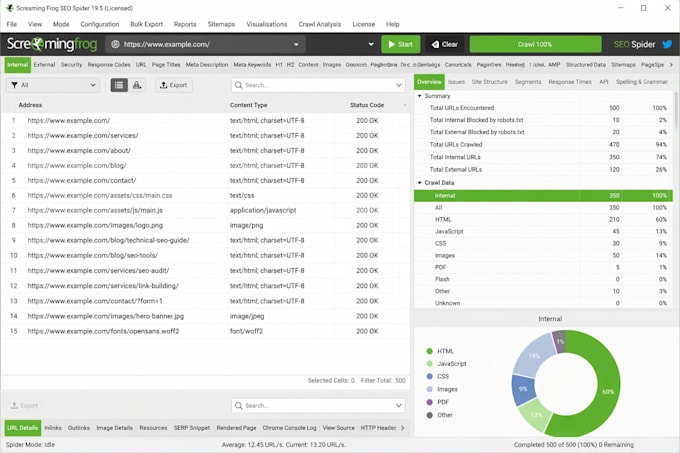This screenshot has width=680, height=453.
Task: Sort by Address column header
Action: pyautogui.click(x=30, y=105)
